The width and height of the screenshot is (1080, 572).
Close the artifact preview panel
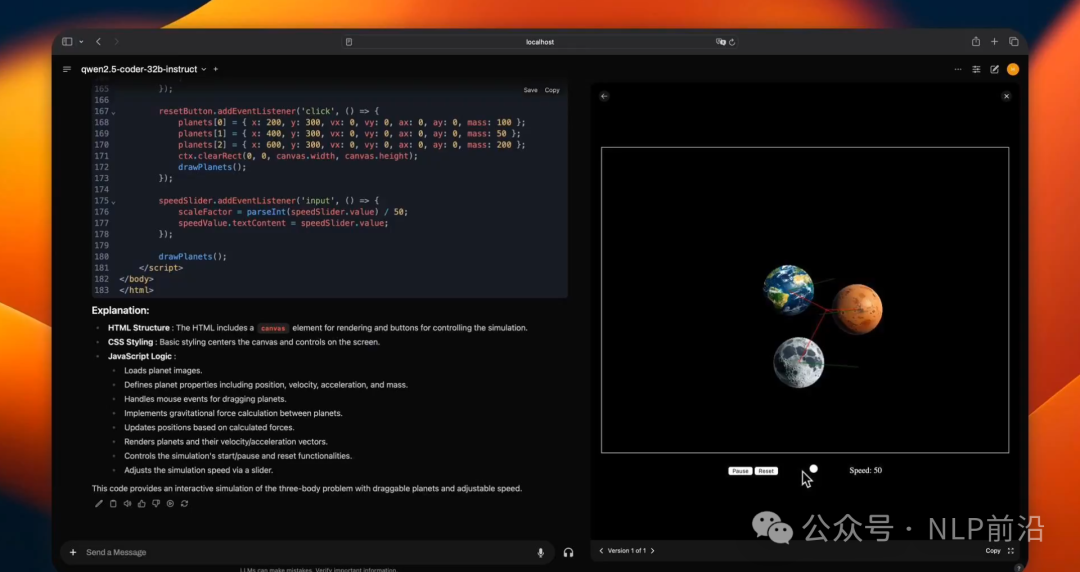1006,96
